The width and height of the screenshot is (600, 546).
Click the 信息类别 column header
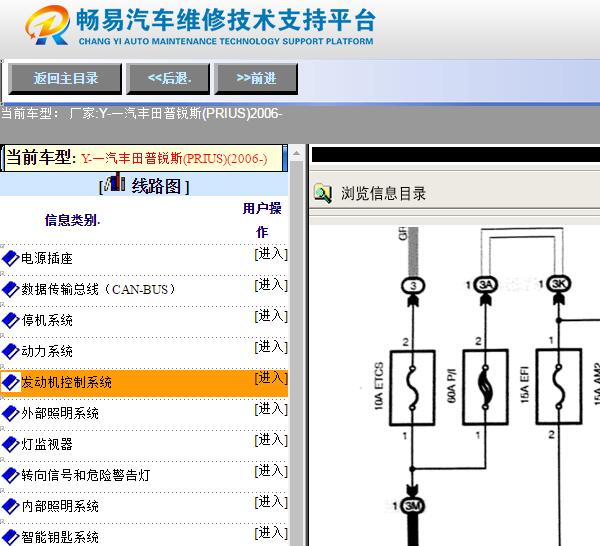(72, 220)
